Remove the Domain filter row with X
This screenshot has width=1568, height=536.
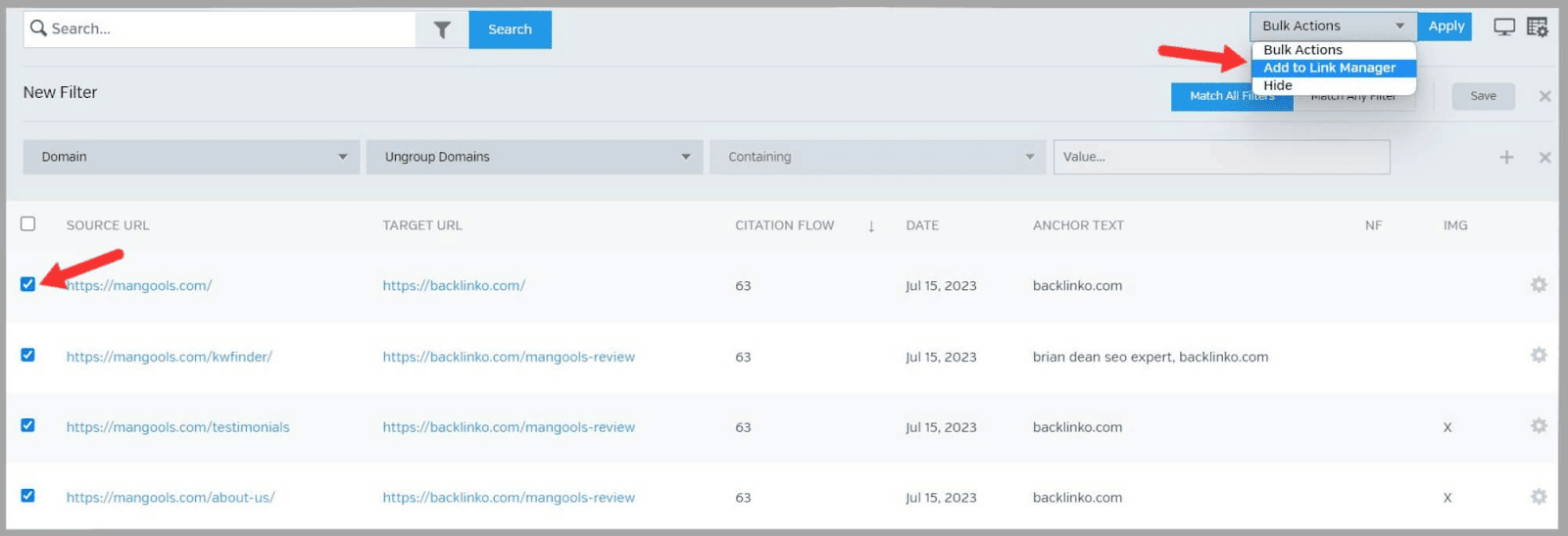(x=1544, y=157)
